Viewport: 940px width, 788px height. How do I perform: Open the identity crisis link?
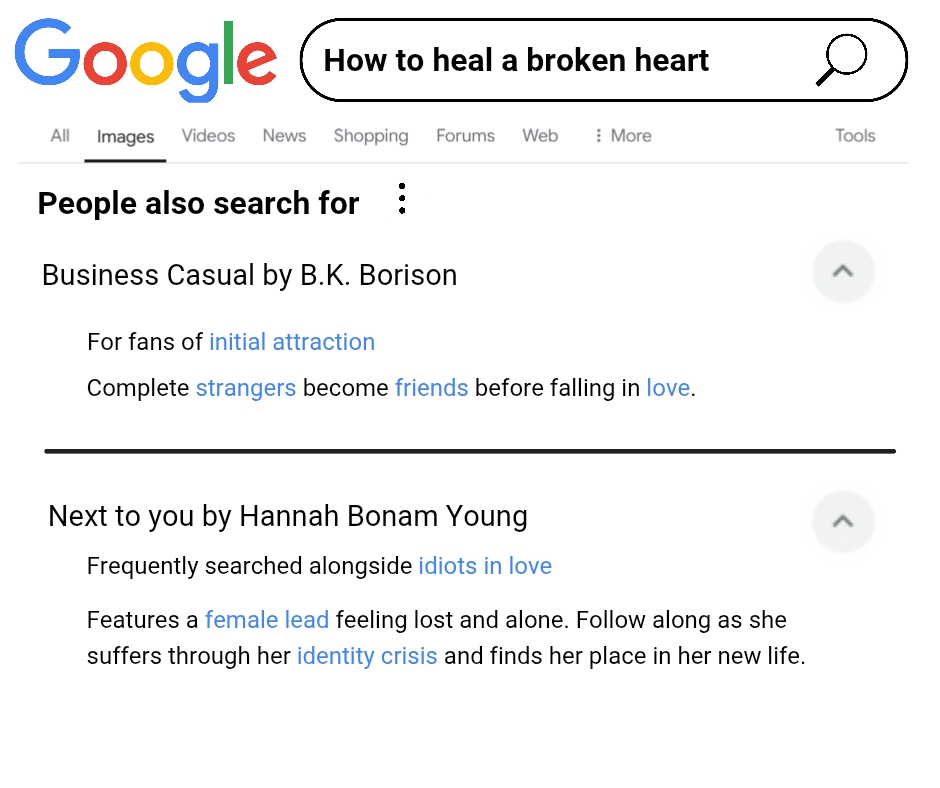pos(367,656)
